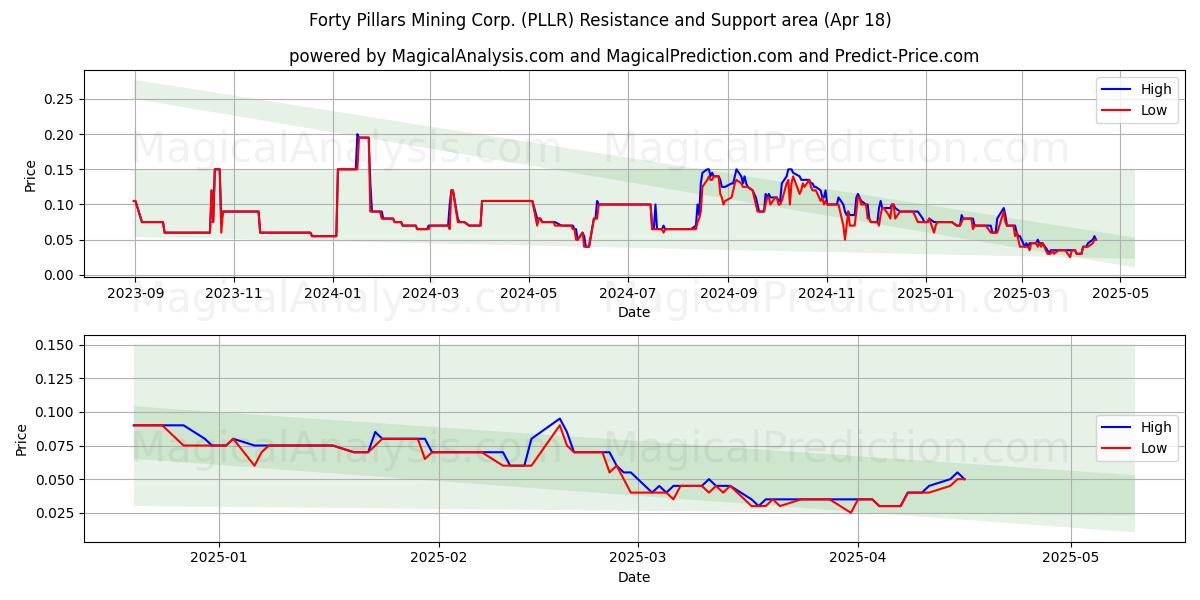The height and width of the screenshot is (600, 1200).
Task: Click the '2025-03' x-axis label in top chart
Action: [1022, 293]
